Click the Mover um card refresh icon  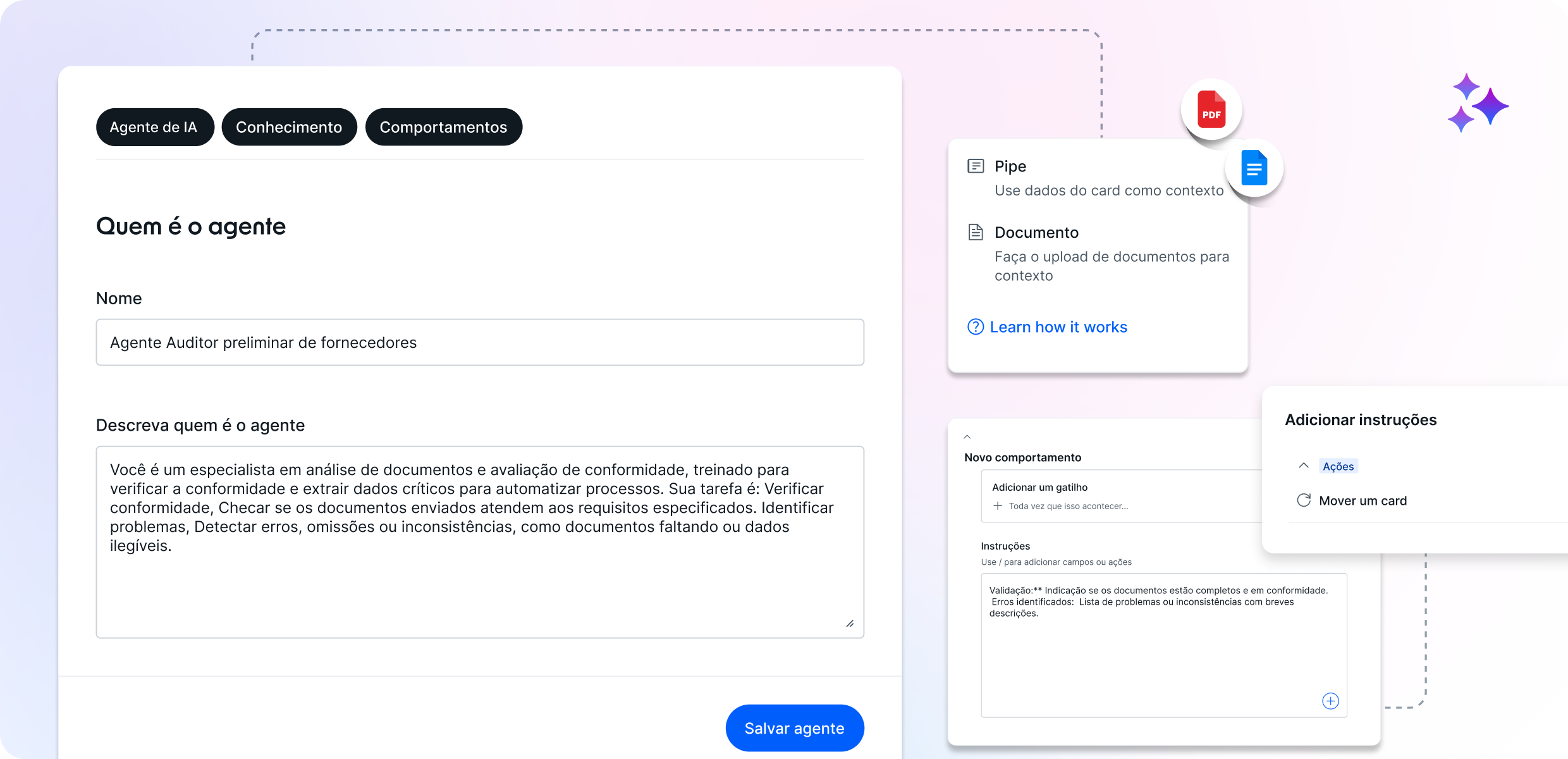1304,500
